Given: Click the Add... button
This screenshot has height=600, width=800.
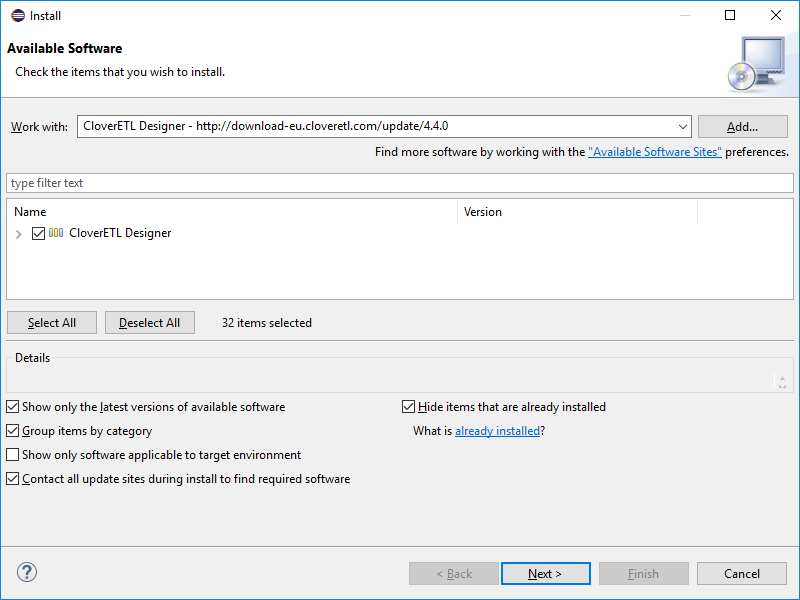Looking at the screenshot, I should (743, 127).
